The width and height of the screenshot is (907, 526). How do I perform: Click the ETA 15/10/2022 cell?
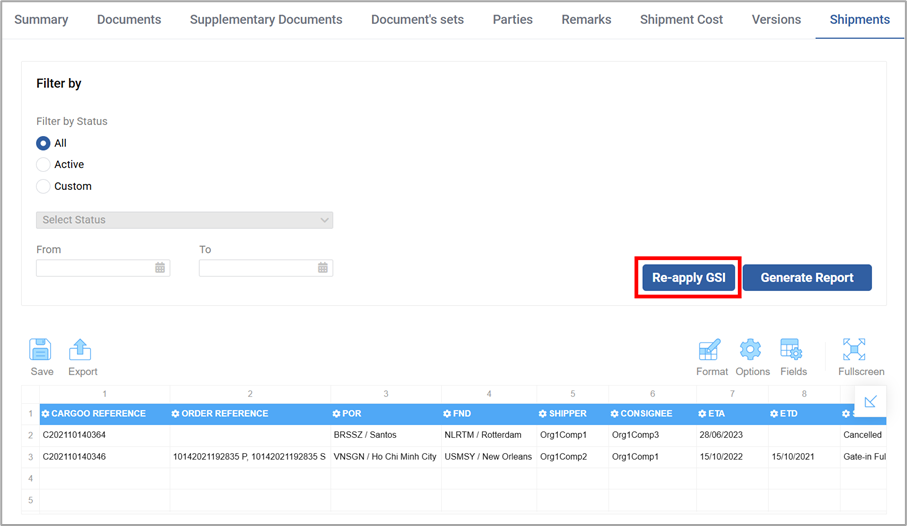click(732, 457)
